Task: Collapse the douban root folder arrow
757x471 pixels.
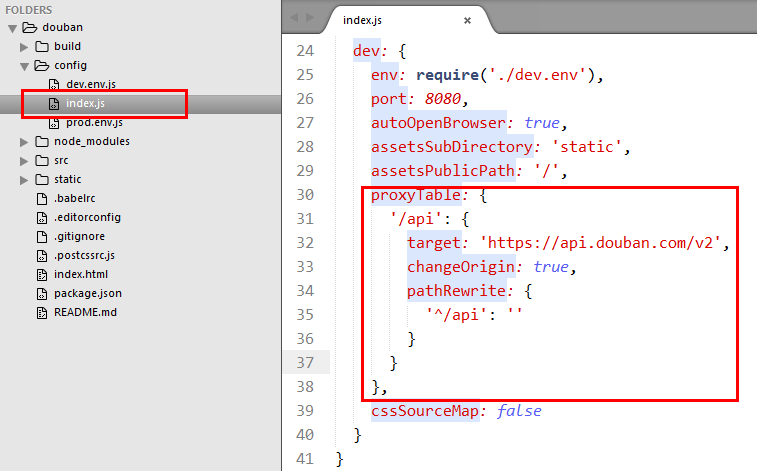Action: point(13,28)
